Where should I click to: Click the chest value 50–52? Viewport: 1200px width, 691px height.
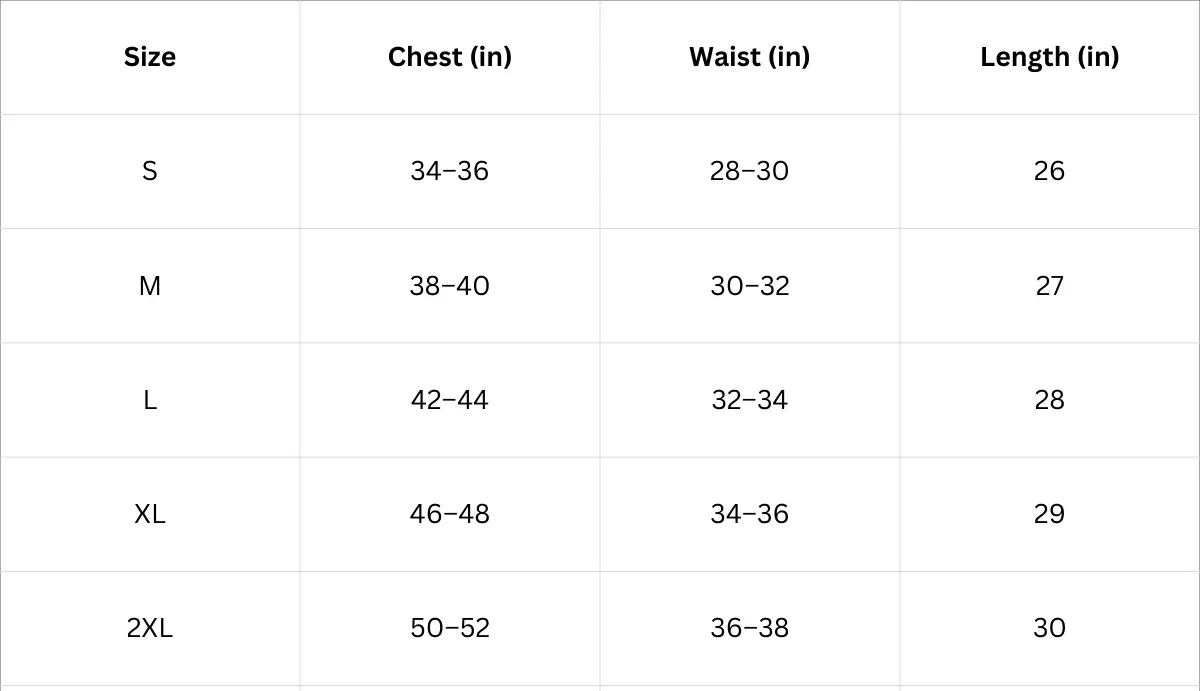(x=450, y=628)
